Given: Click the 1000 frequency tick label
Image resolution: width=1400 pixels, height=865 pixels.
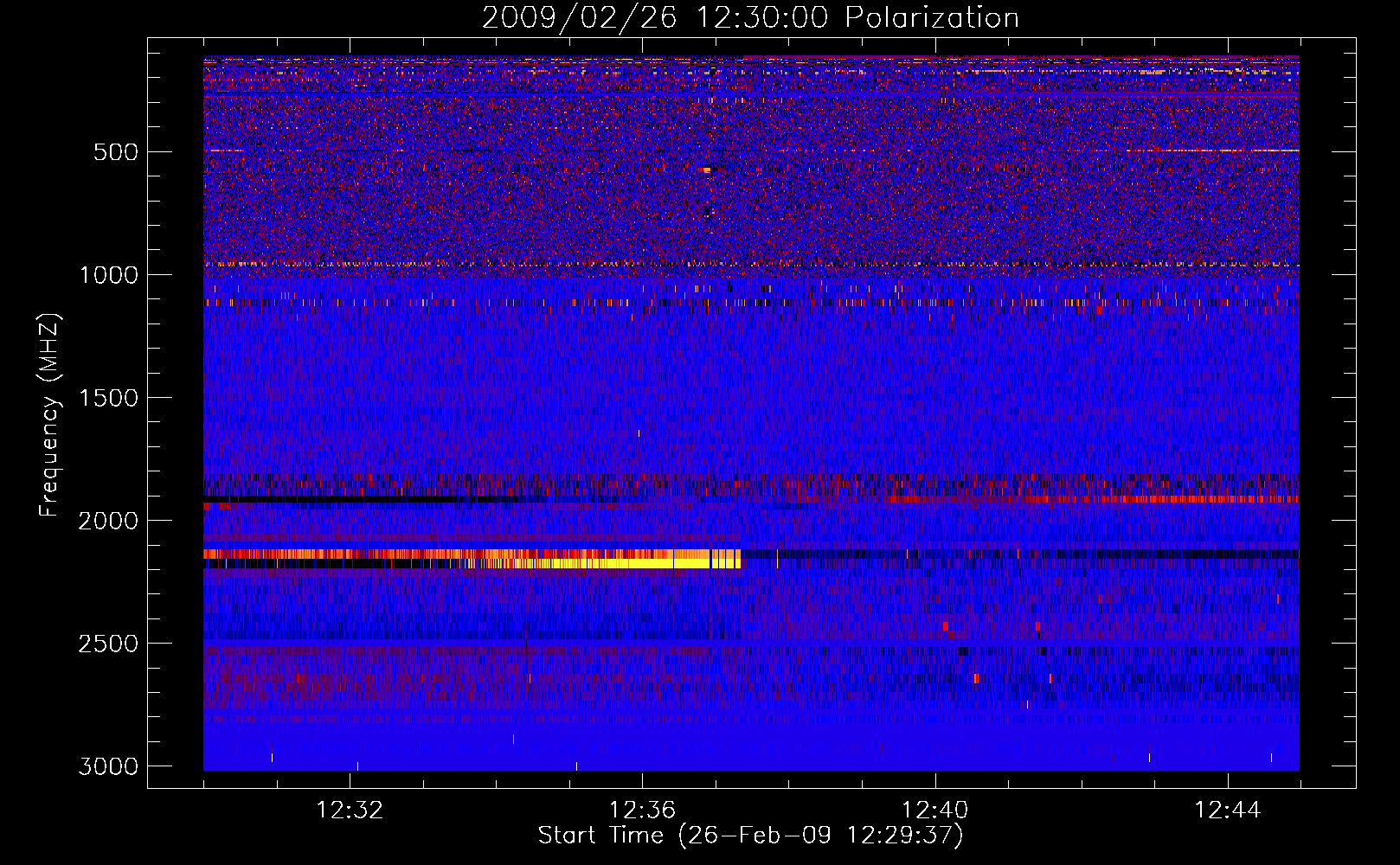Looking at the screenshot, I should coord(108,275).
